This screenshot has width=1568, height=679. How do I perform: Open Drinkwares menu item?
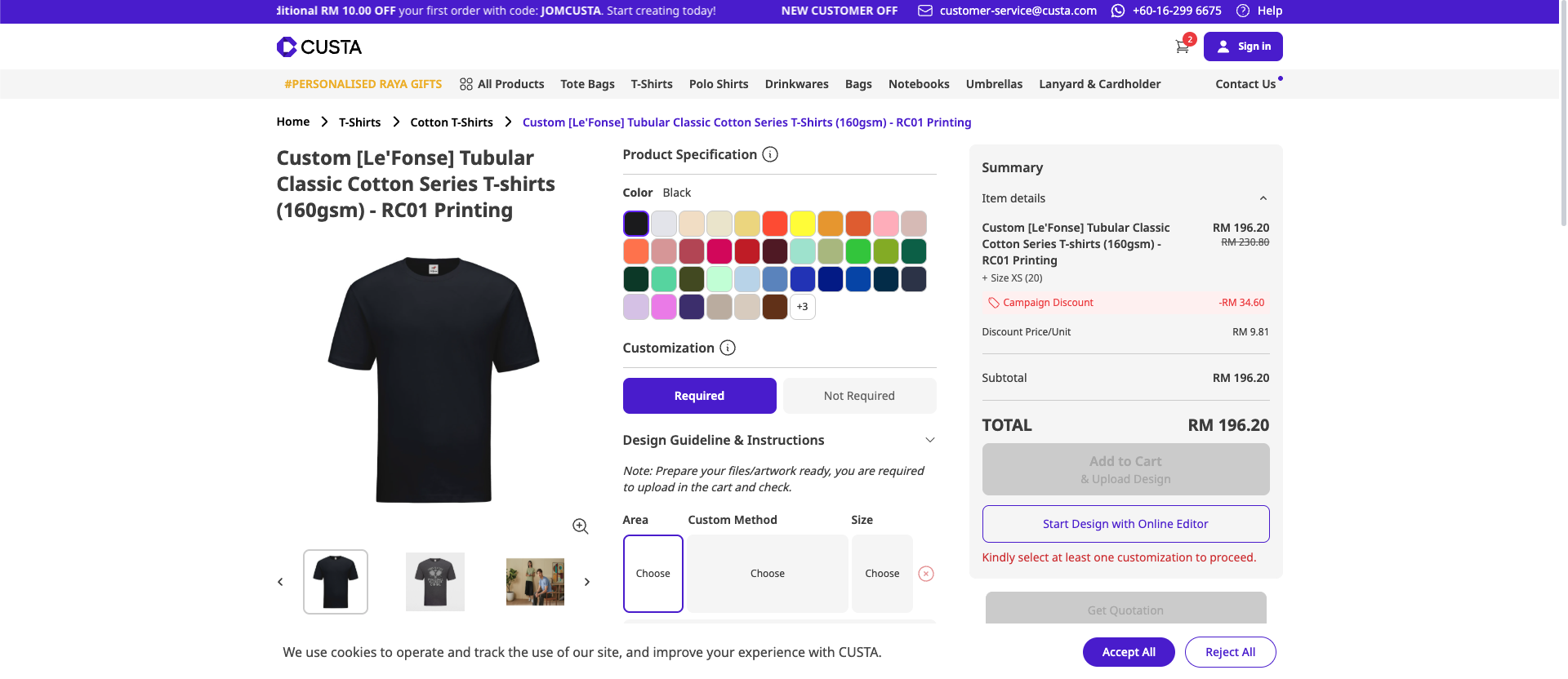[x=797, y=84]
